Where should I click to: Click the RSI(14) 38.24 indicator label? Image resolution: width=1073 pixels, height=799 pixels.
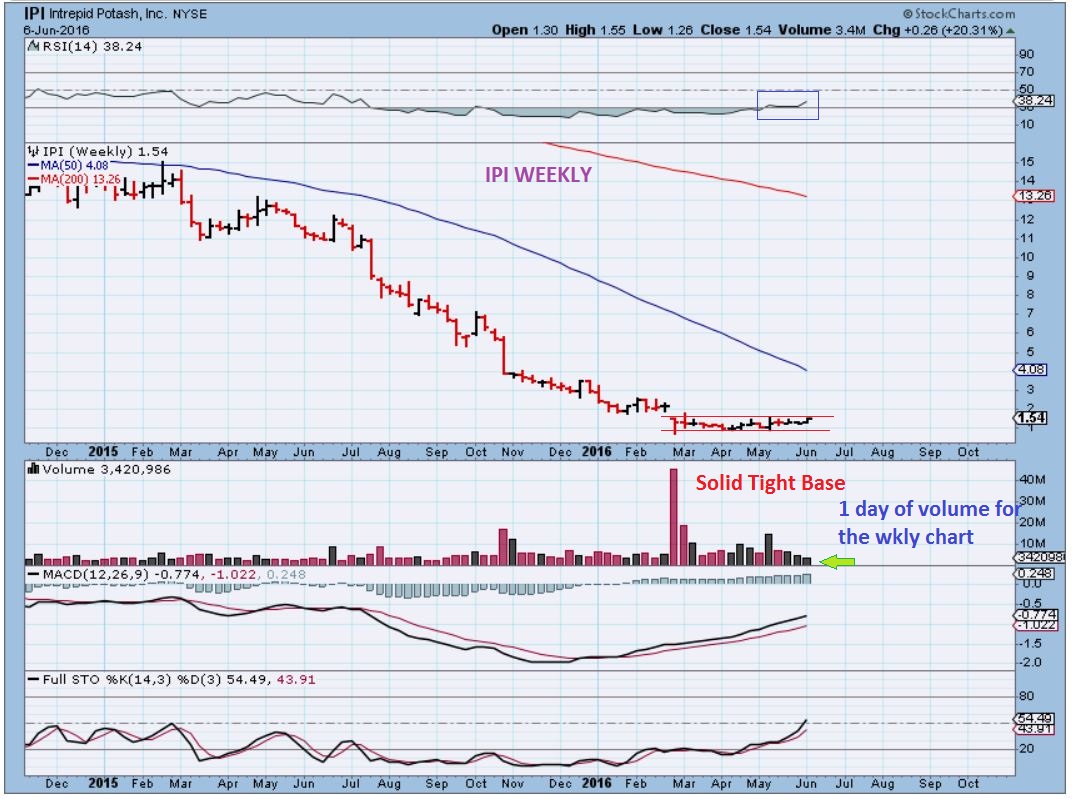[x=92, y=47]
